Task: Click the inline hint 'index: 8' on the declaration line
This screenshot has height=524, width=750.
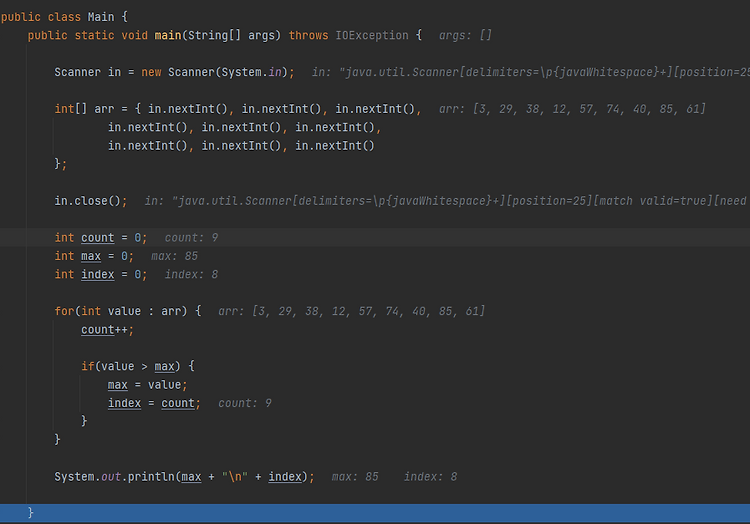Action: [191, 274]
